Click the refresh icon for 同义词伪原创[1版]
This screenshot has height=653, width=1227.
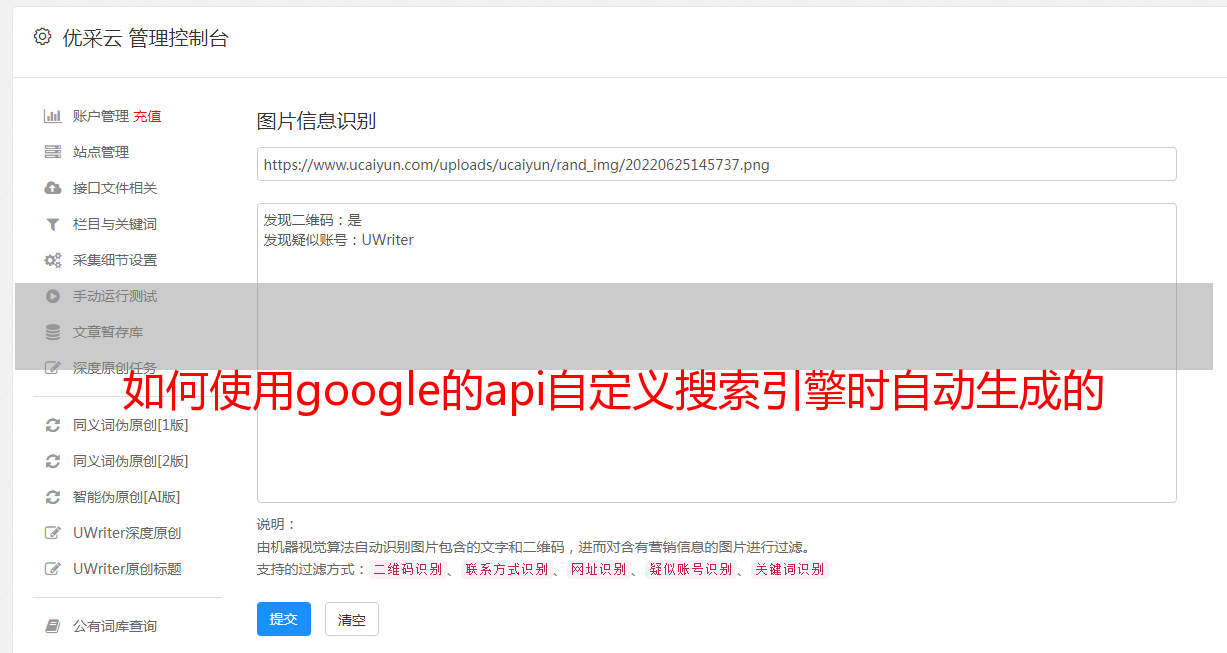pos(53,425)
